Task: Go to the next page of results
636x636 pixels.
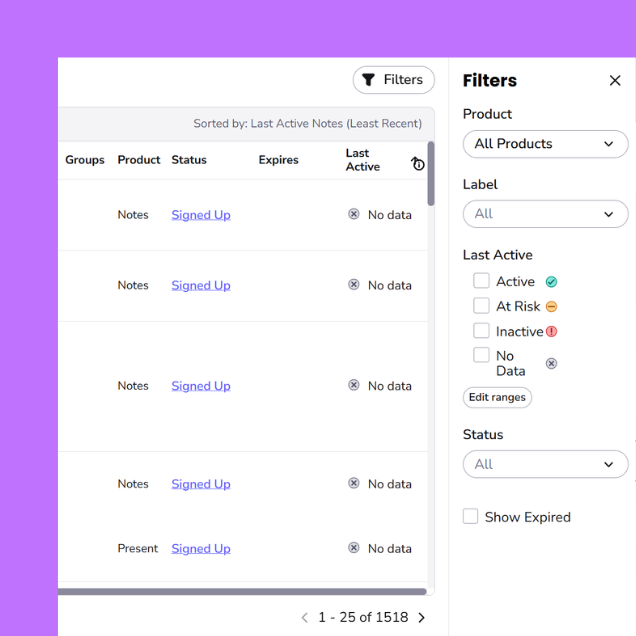Action: [422, 617]
